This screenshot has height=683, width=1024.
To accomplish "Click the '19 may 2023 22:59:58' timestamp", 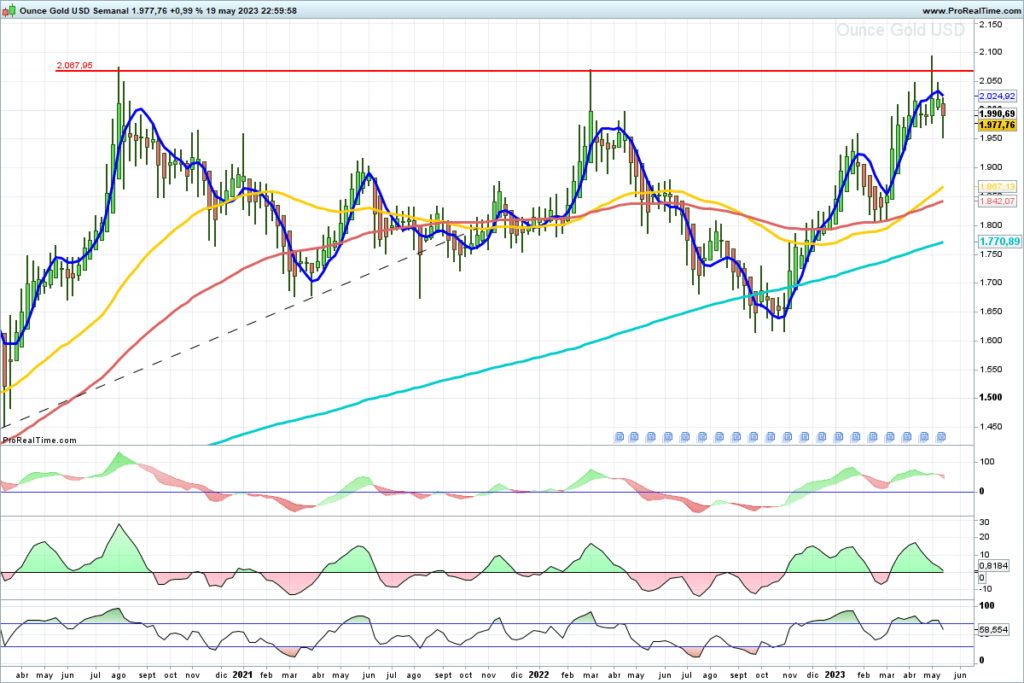I will 251,11.
